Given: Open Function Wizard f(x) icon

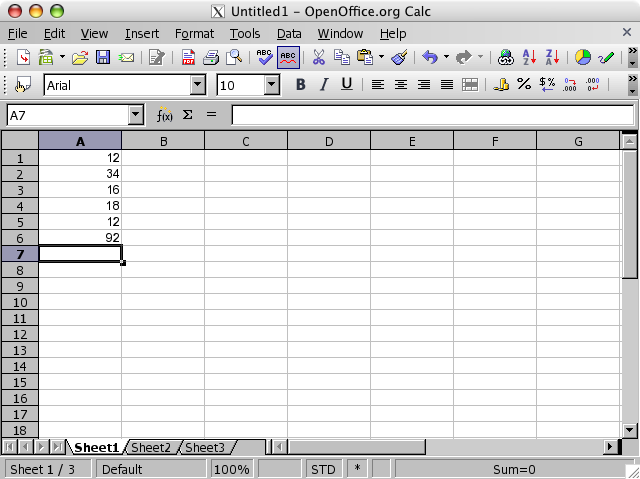Looking at the screenshot, I should (164, 115).
